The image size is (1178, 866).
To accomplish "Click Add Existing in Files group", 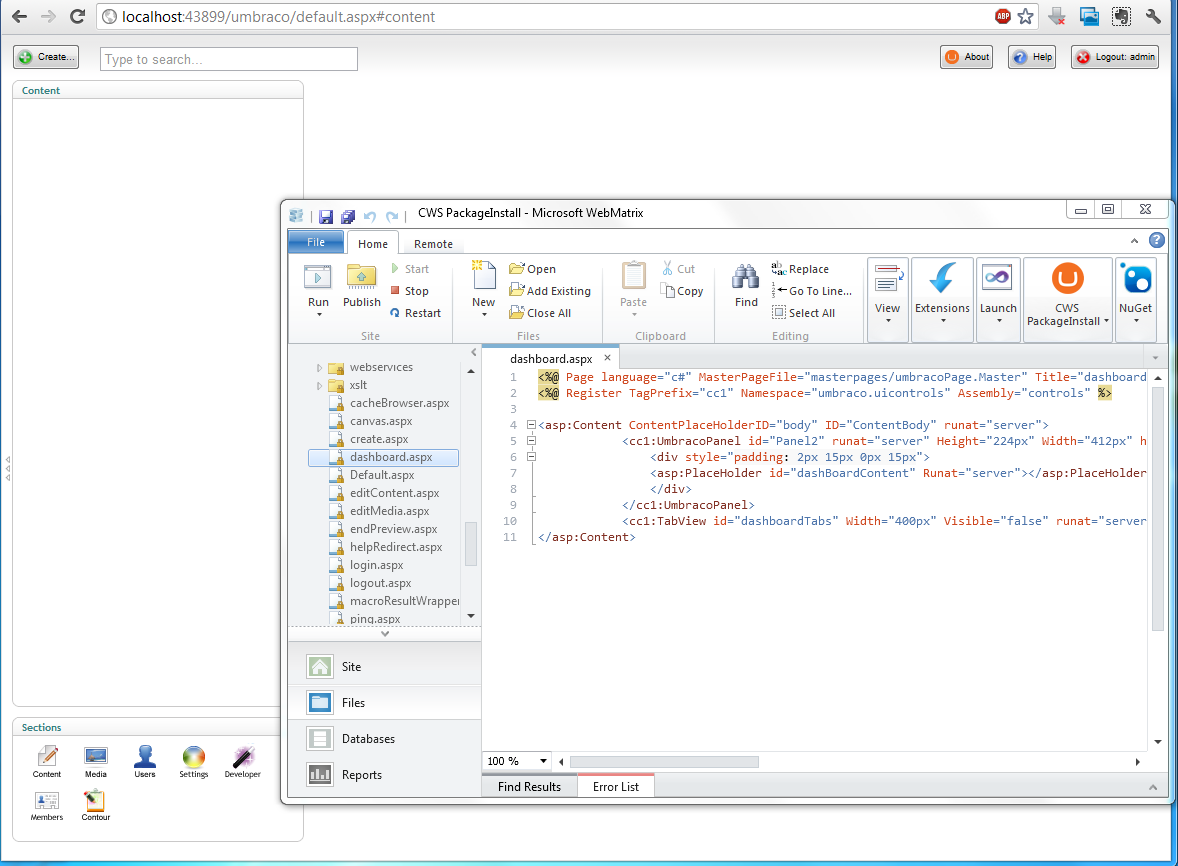I will point(550,291).
